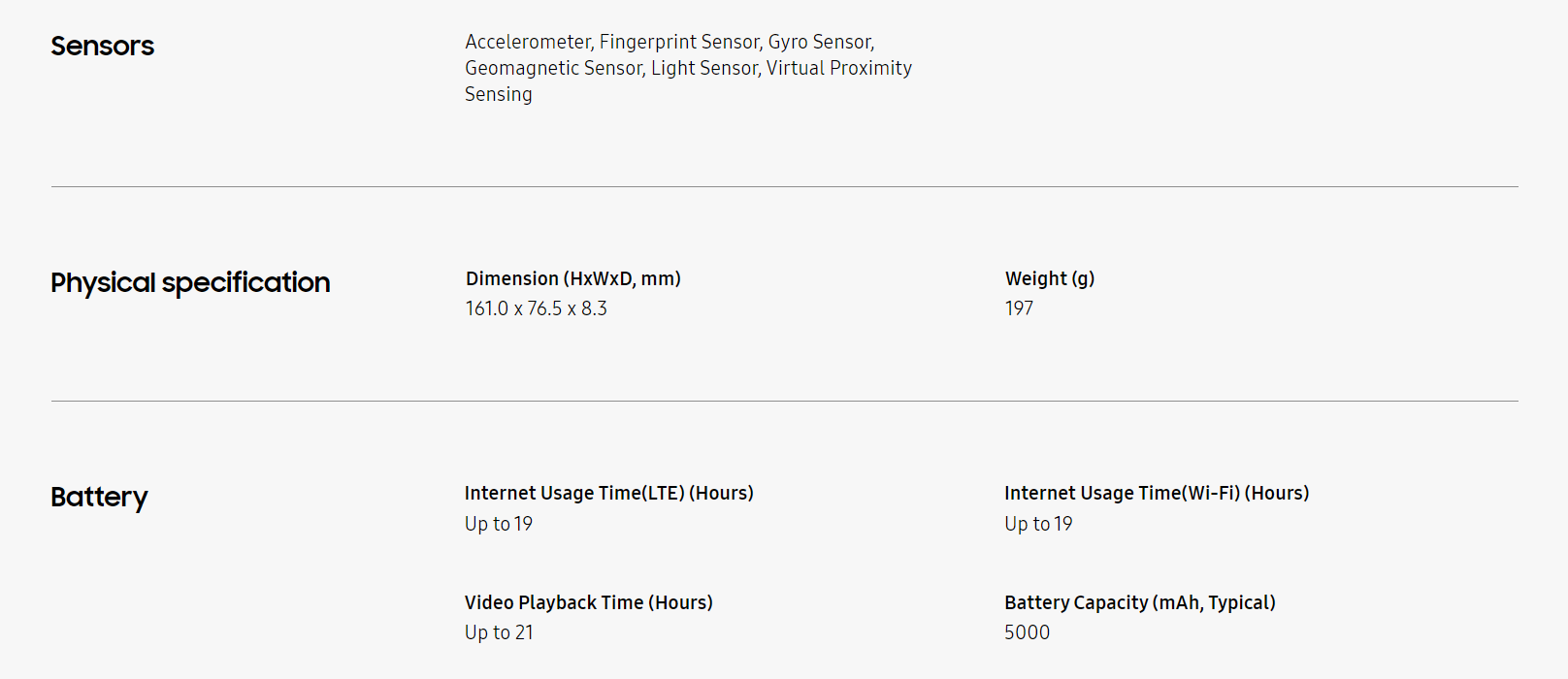Viewport: 1568px width, 679px height.
Task: Click the Dimension (HxWxD, mm) label
Action: coord(572,279)
